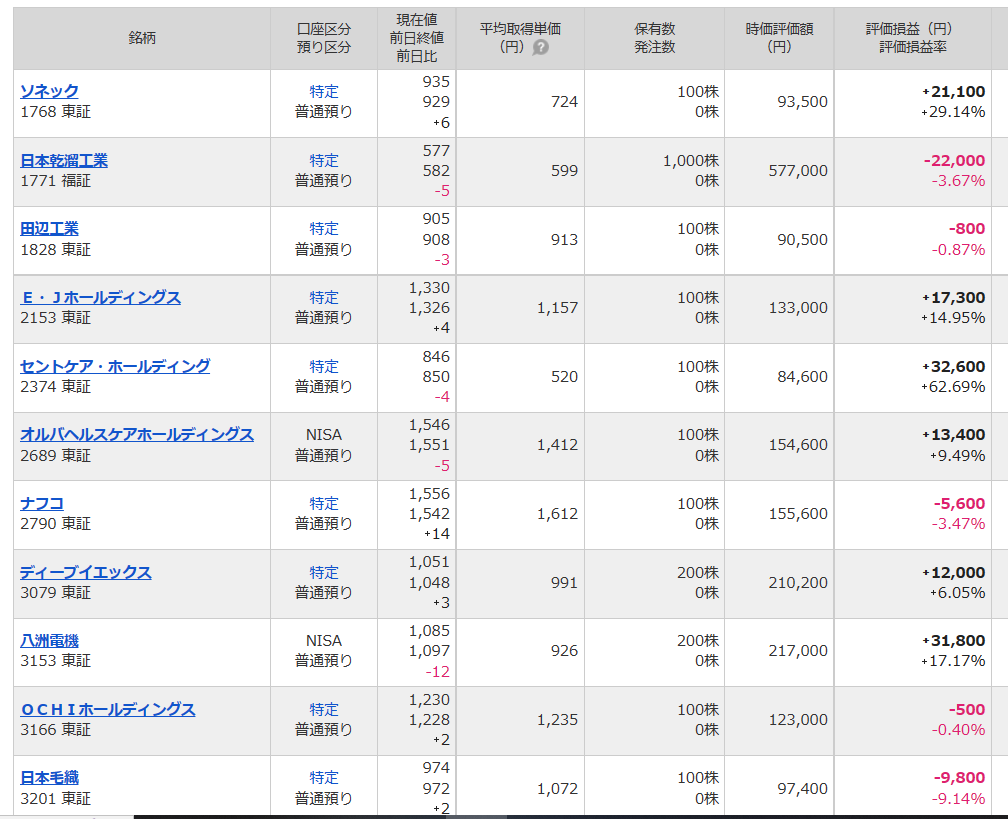Click average price 1,612 for ナフコ

(557, 514)
